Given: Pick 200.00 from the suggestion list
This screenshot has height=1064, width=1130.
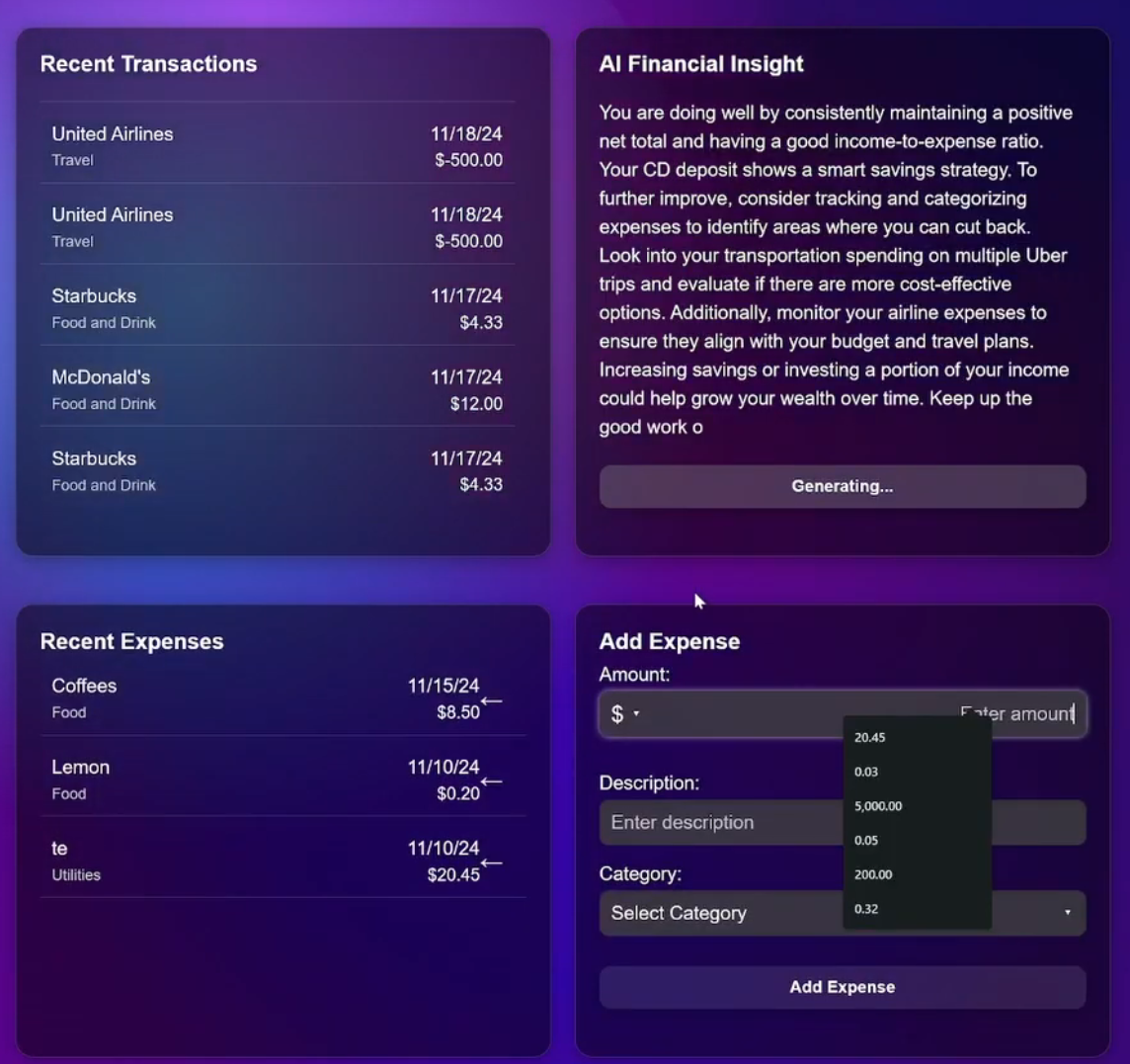Looking at the screenshot, I should coord(873,874).
